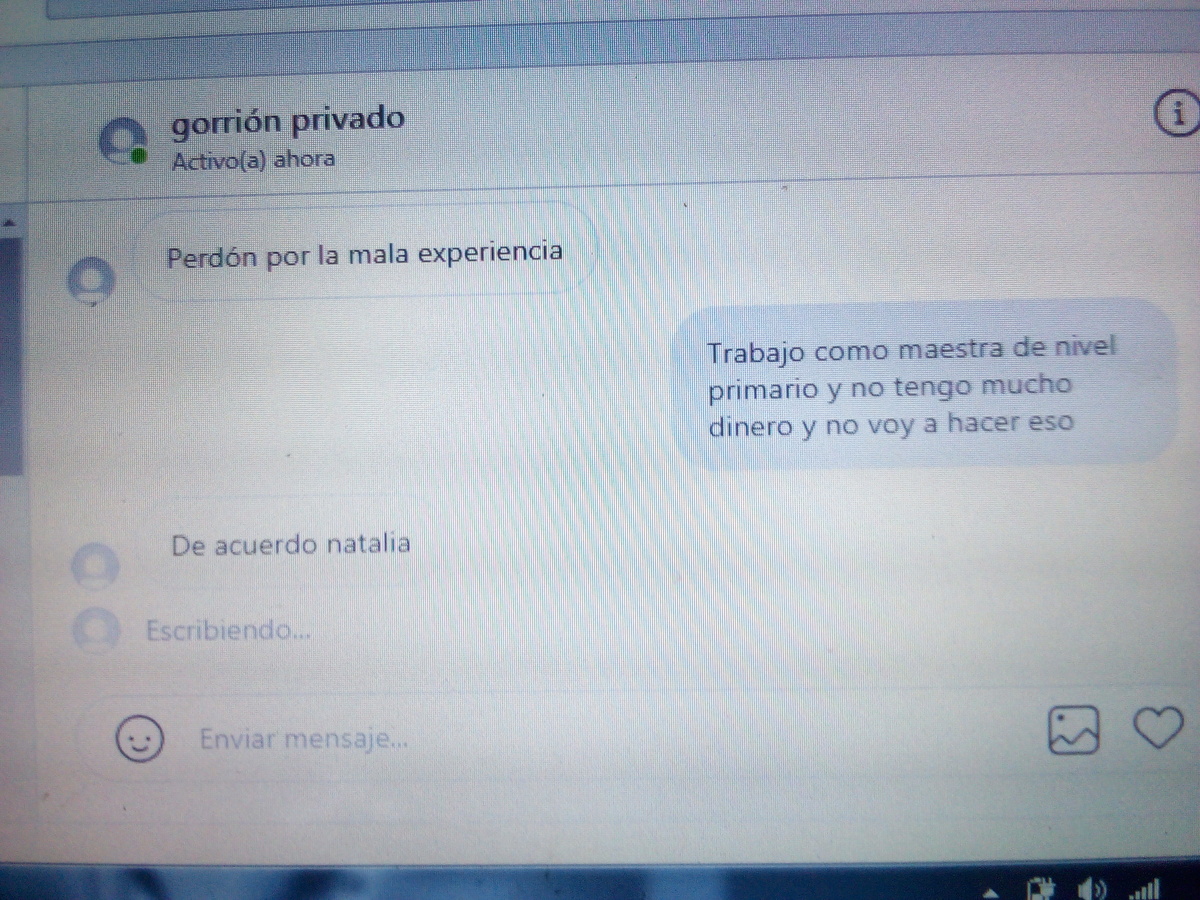Click the emoji smiley icon
The width and height of the screenshot is (1200, 900).
[x=139, y=739]
